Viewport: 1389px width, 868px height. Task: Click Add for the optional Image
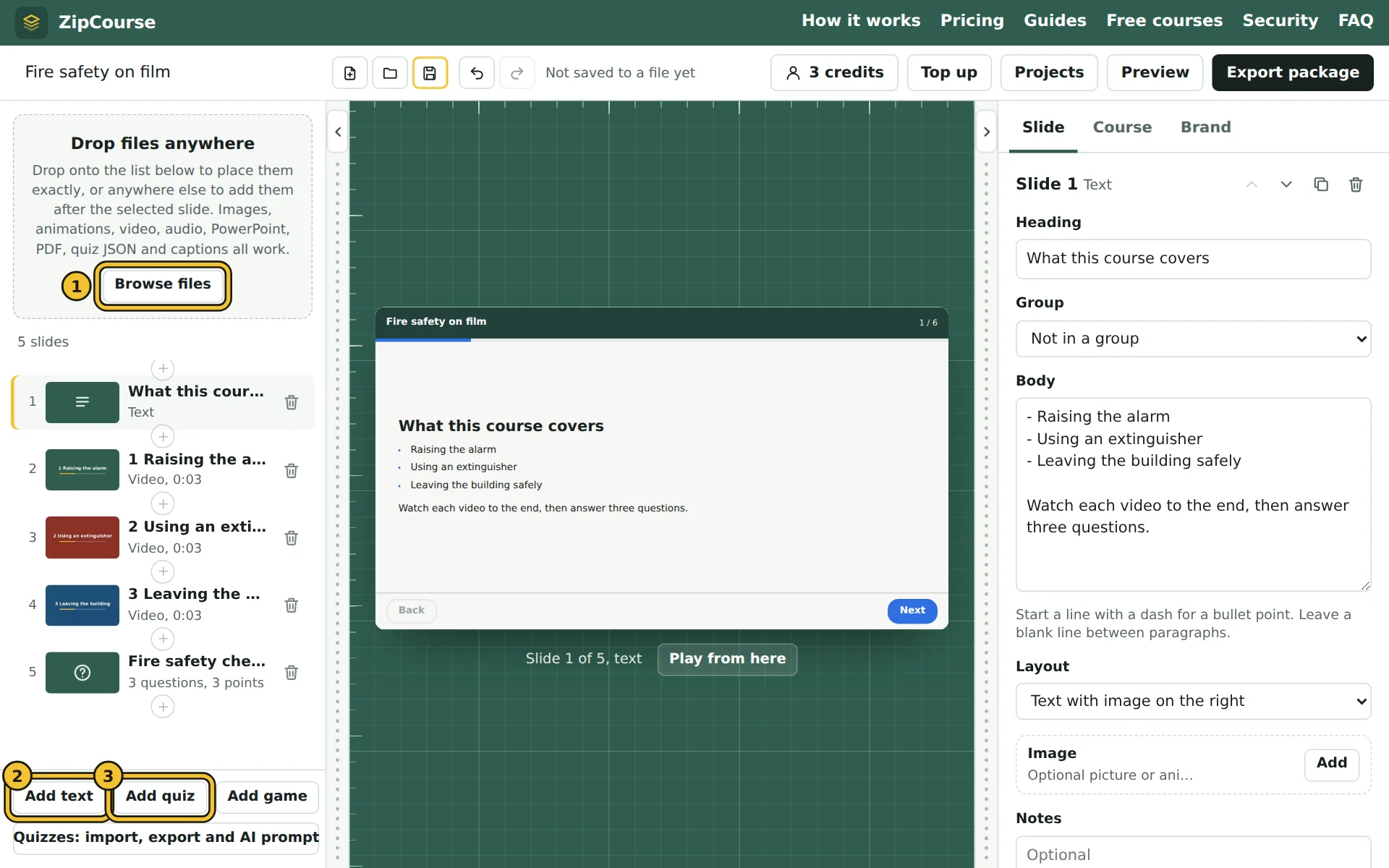click(x=1331, y=764)
